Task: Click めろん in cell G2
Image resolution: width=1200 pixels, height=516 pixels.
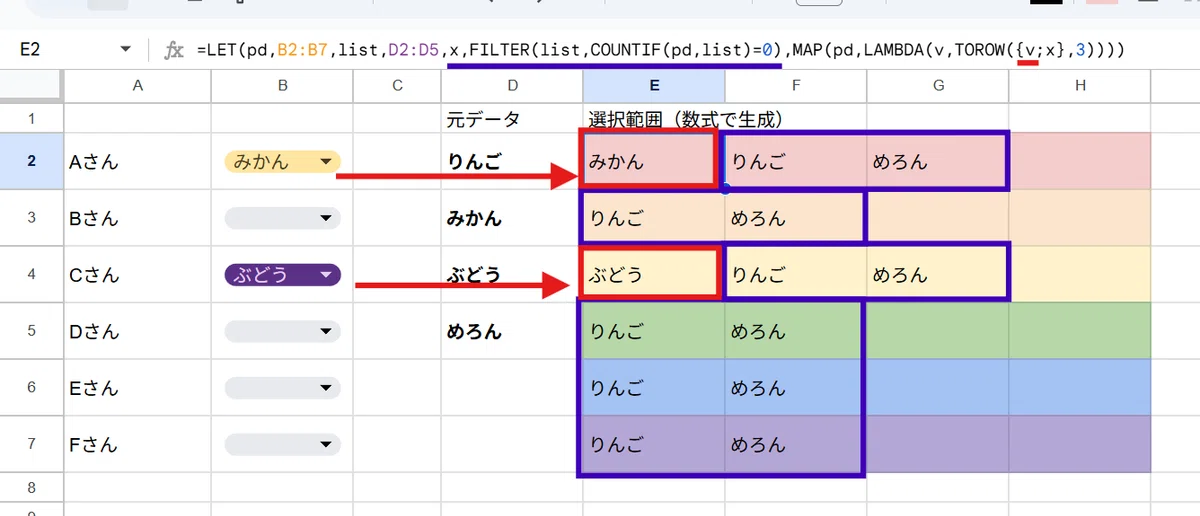Action: tap(938, 161)
